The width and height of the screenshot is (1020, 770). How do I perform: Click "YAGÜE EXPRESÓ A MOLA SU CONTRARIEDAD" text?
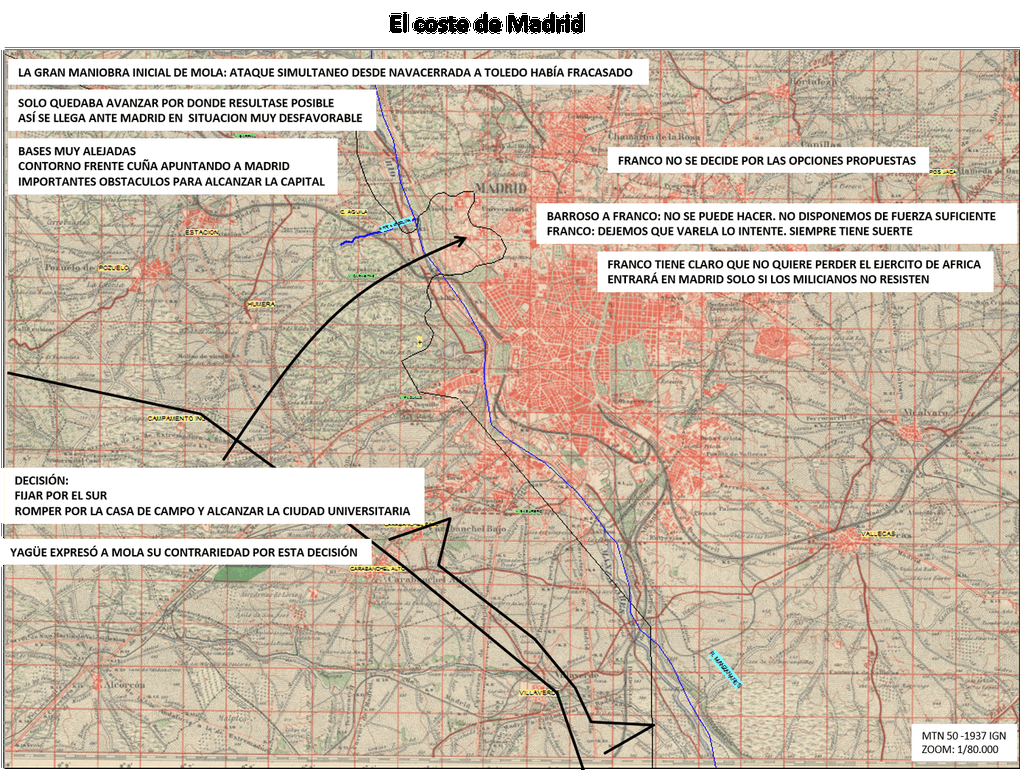183,552
